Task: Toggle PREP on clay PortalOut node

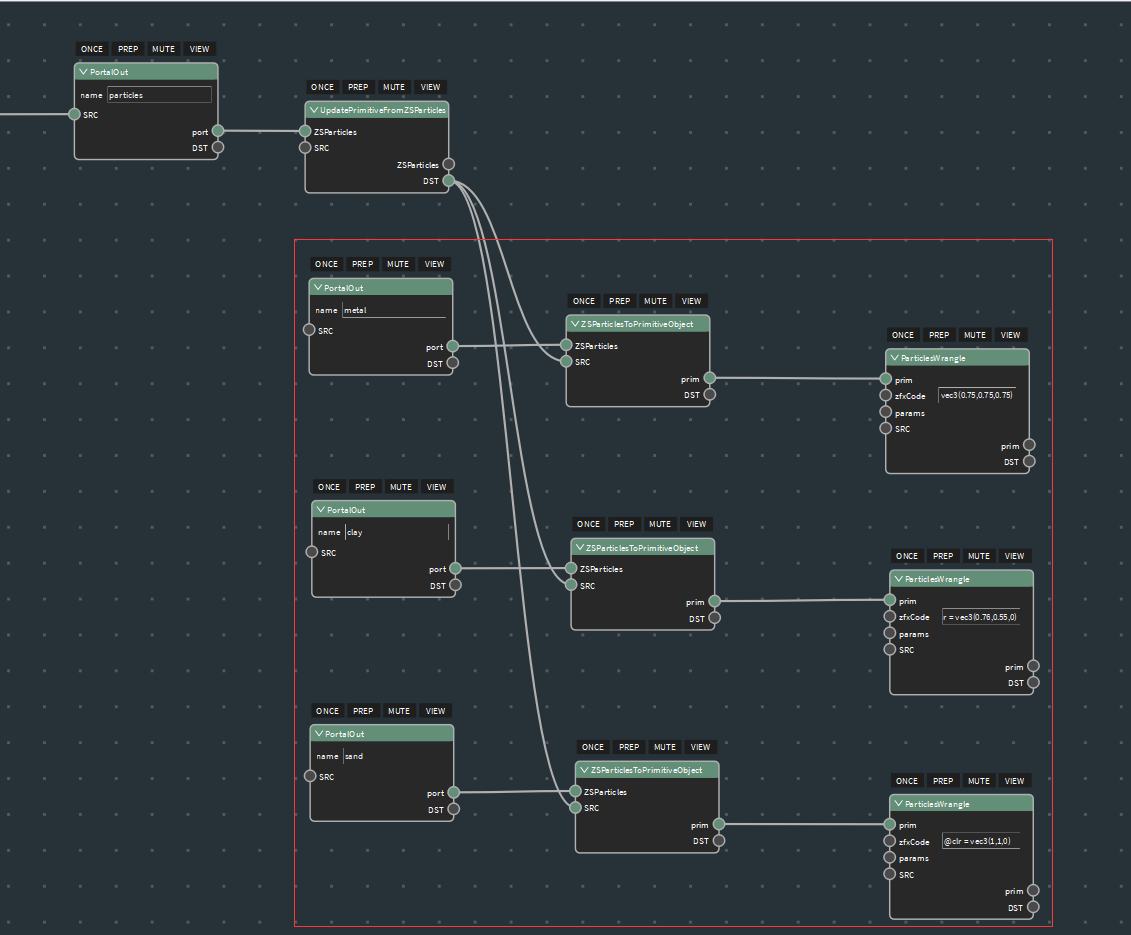Action: [x=365, y=487]
